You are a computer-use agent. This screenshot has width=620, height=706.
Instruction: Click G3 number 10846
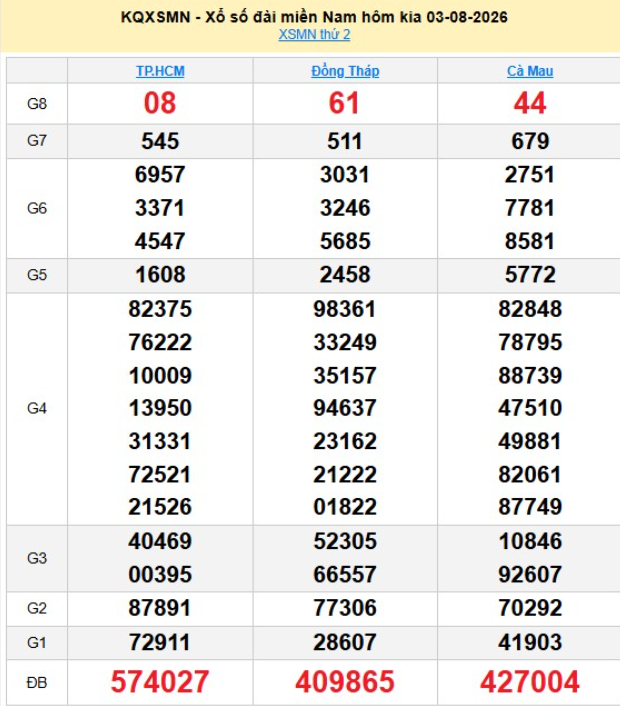pyautogui.click(x=530, y=541)
